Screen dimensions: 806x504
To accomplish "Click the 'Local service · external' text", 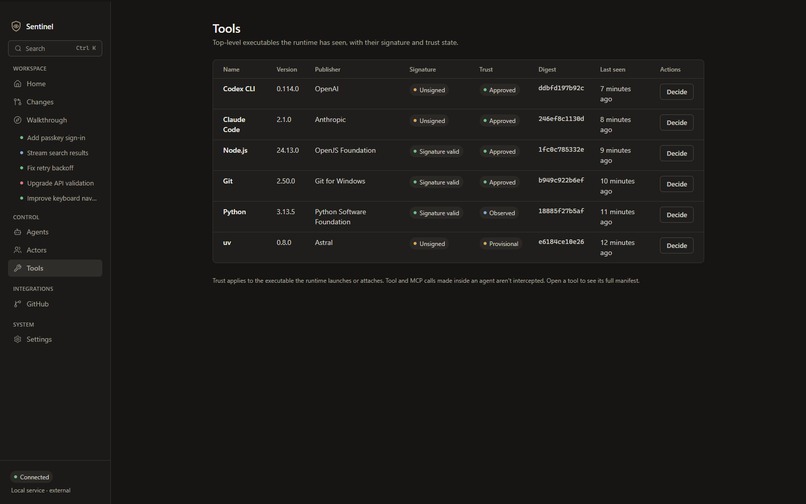I will coord(41,491).
